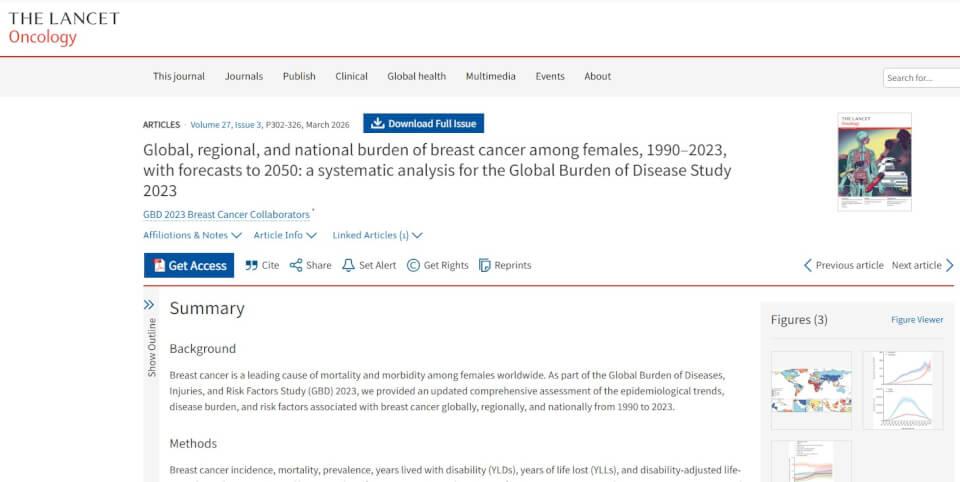Image resolution: width=960 pixels, height=482 pixels.
Task: Click the Set Alert bell icon
Action: [x=348, y=265]
